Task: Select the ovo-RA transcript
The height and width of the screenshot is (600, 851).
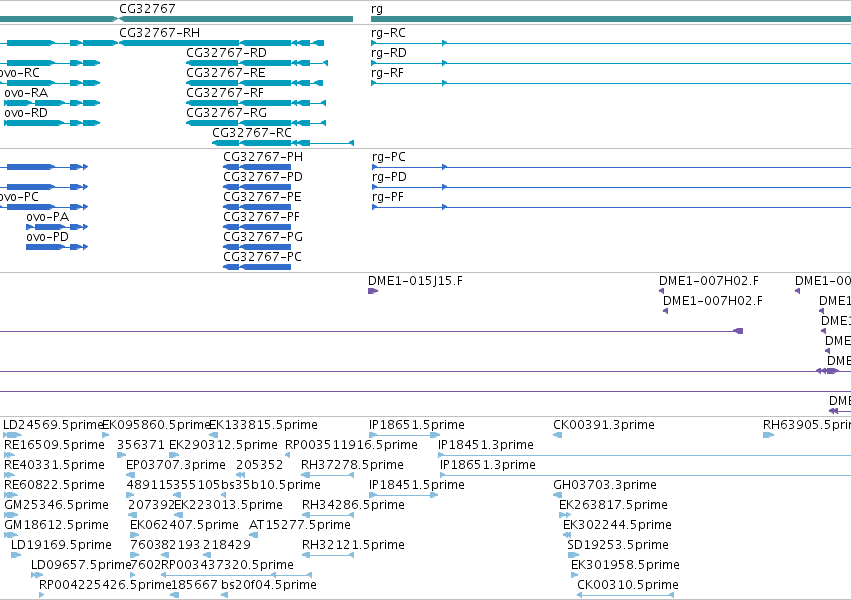Action: point(52,103)
